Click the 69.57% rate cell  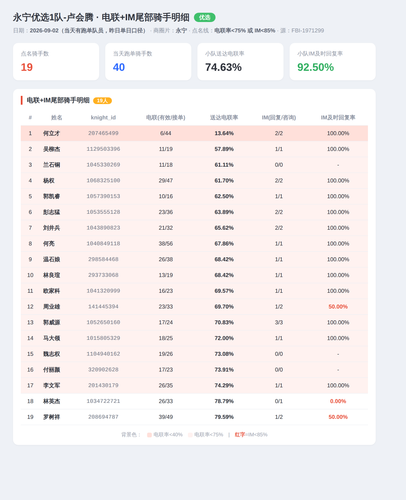coord(224,291)
